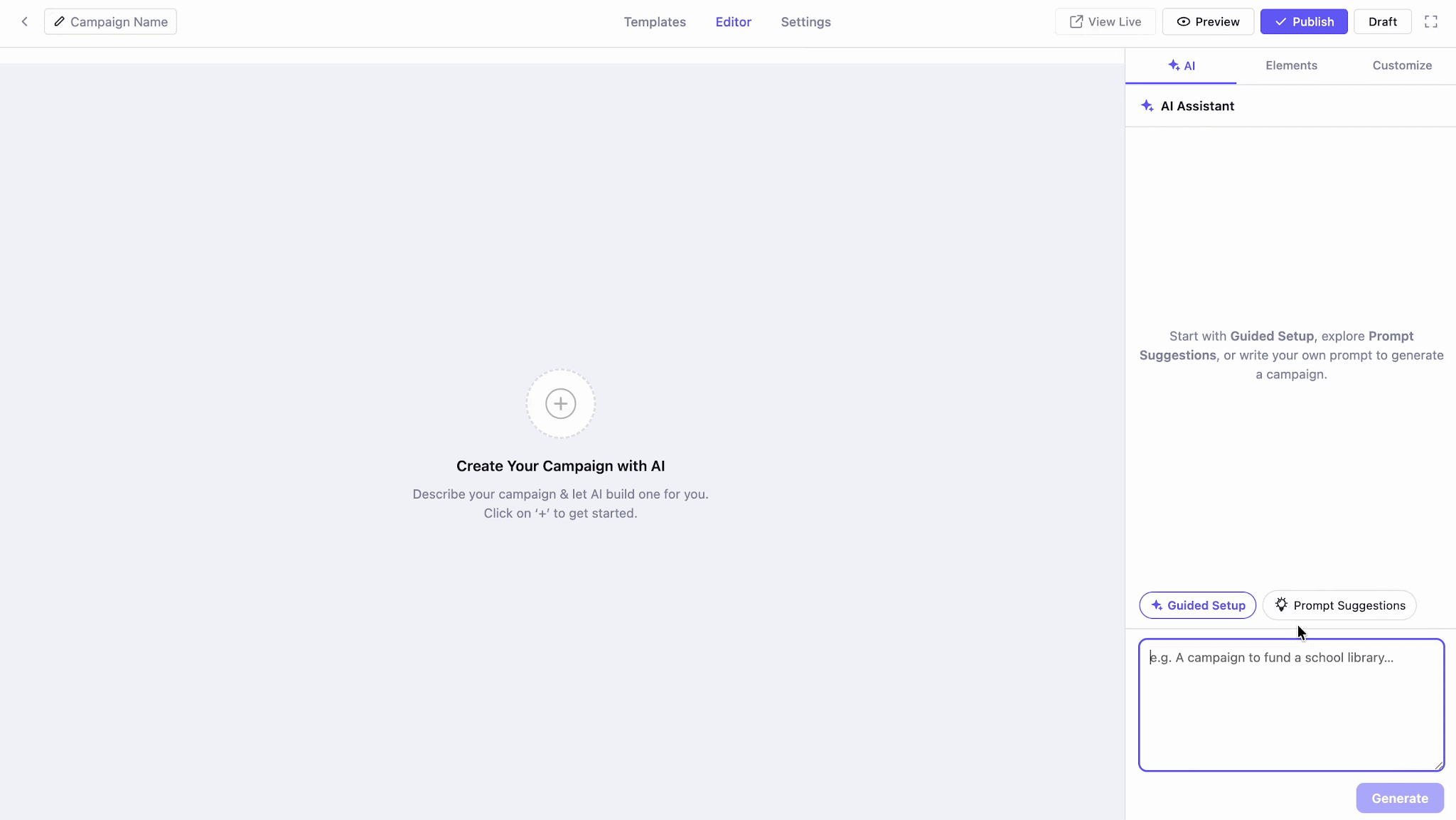Click the eye icon in Preview
The height and width of the screenshot is (820, 1456).
coord(1184,22)
